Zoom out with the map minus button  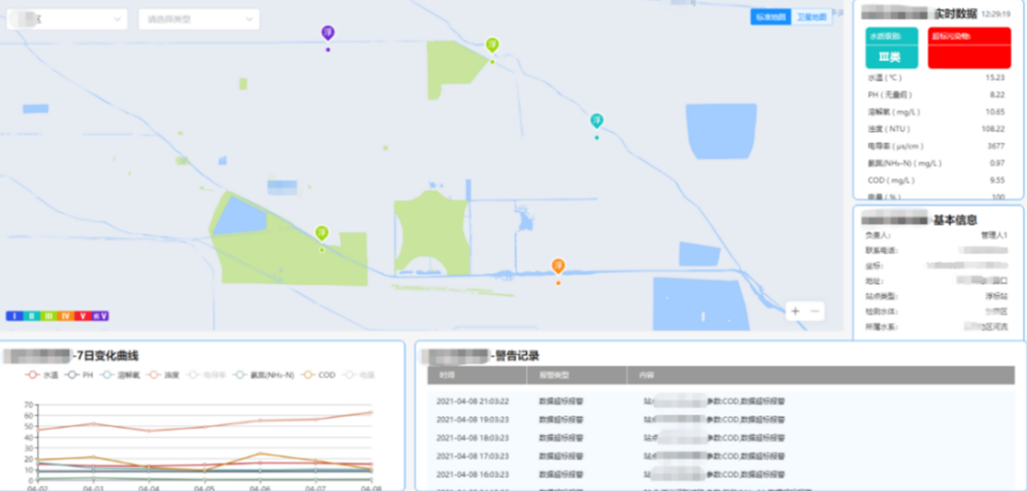(x=816, y=311)
